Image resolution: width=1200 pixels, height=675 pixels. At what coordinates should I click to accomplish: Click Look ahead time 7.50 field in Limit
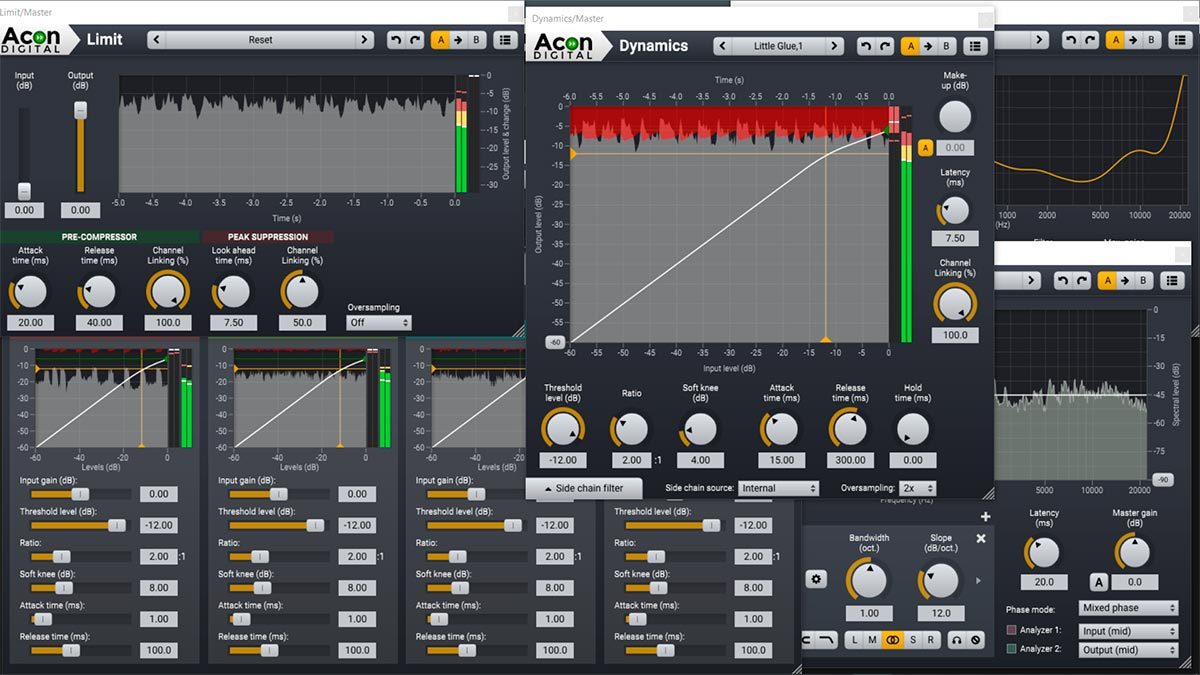point(233,323)
